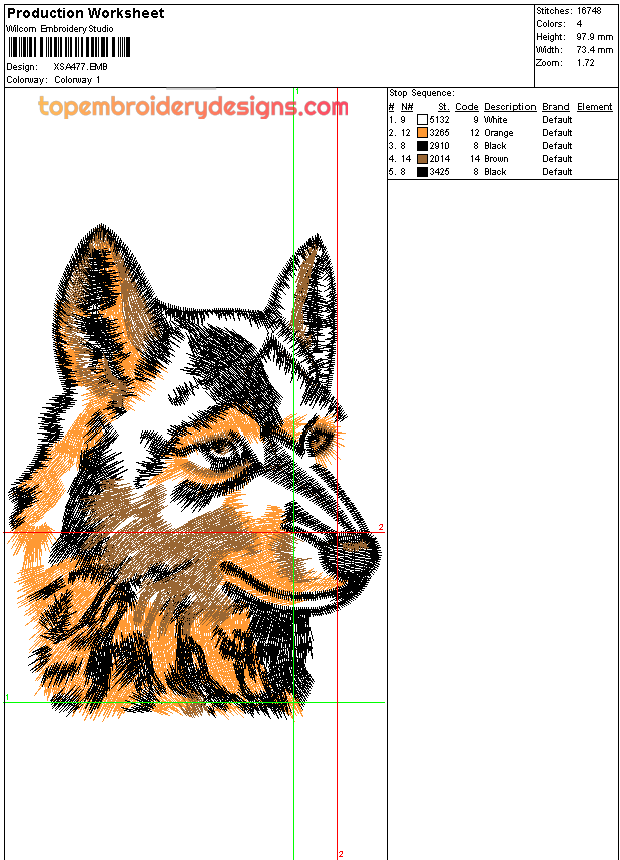
Task: Click the 'Brand' column header
Action: [556, 107]
